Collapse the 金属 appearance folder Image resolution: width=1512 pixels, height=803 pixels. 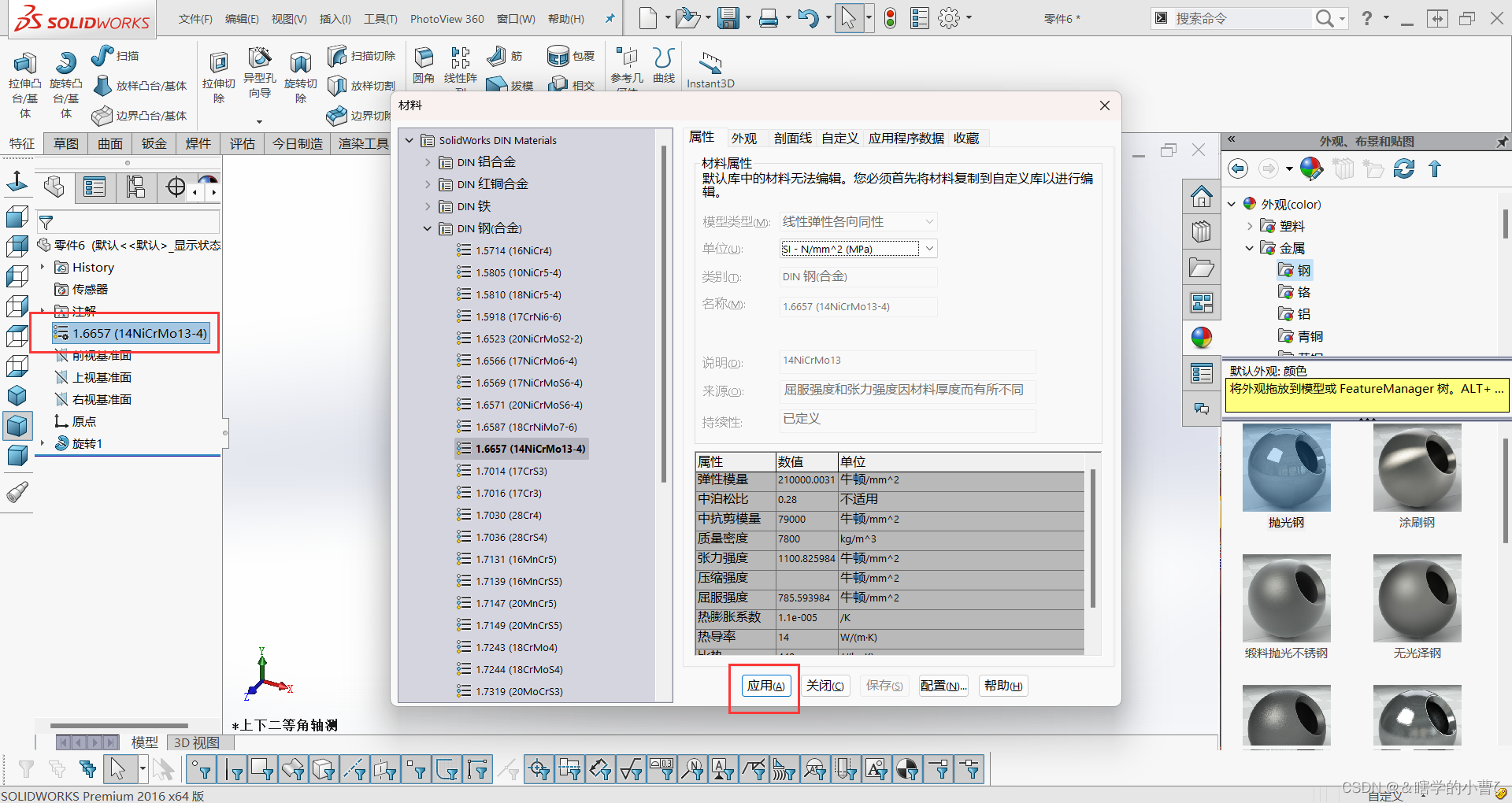1250,248
